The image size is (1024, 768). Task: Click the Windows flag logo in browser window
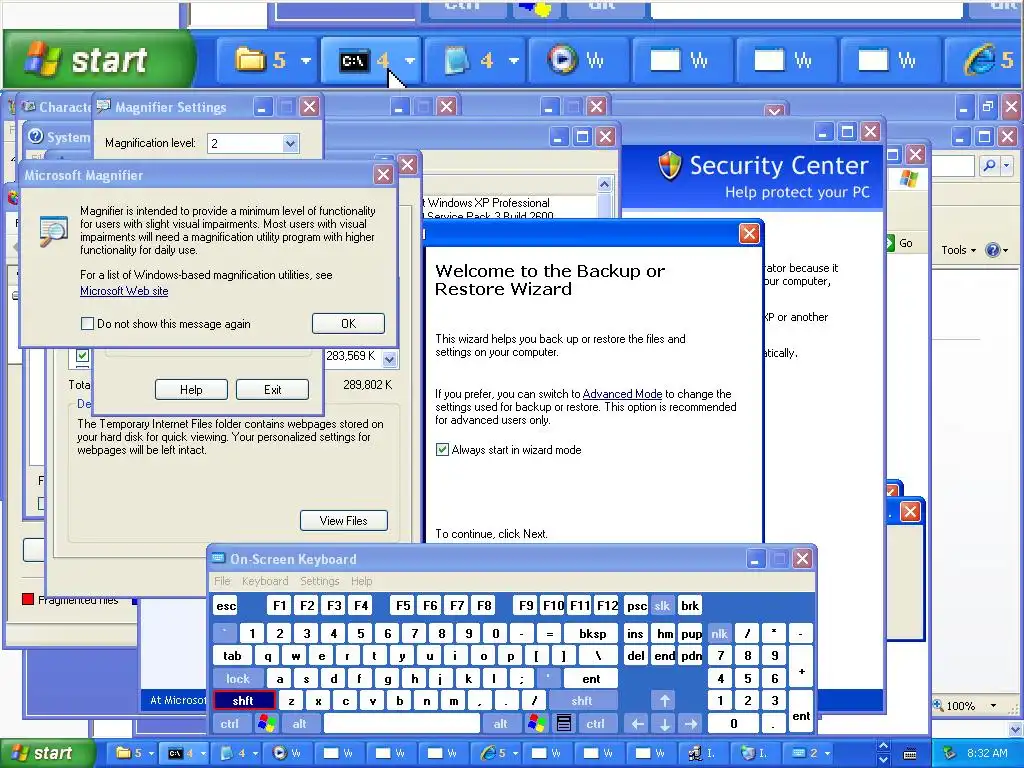(x=908, y=178)
